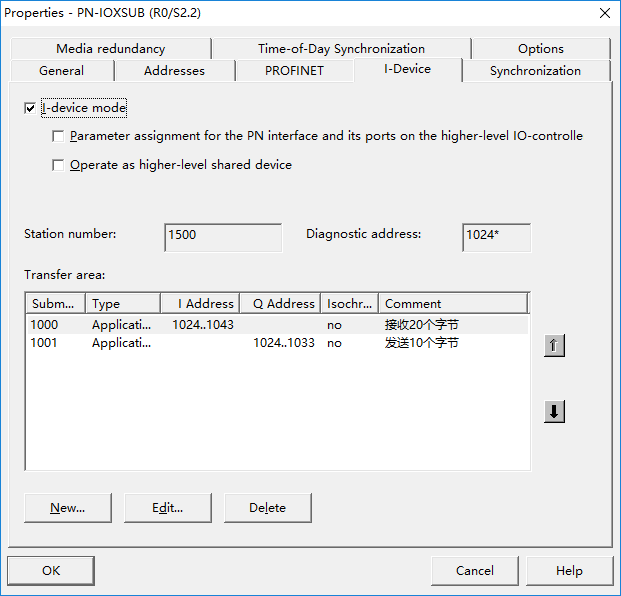
Task: Click the Edit... transfer area button
Action: pyautogui.click(x=168, y=508)
